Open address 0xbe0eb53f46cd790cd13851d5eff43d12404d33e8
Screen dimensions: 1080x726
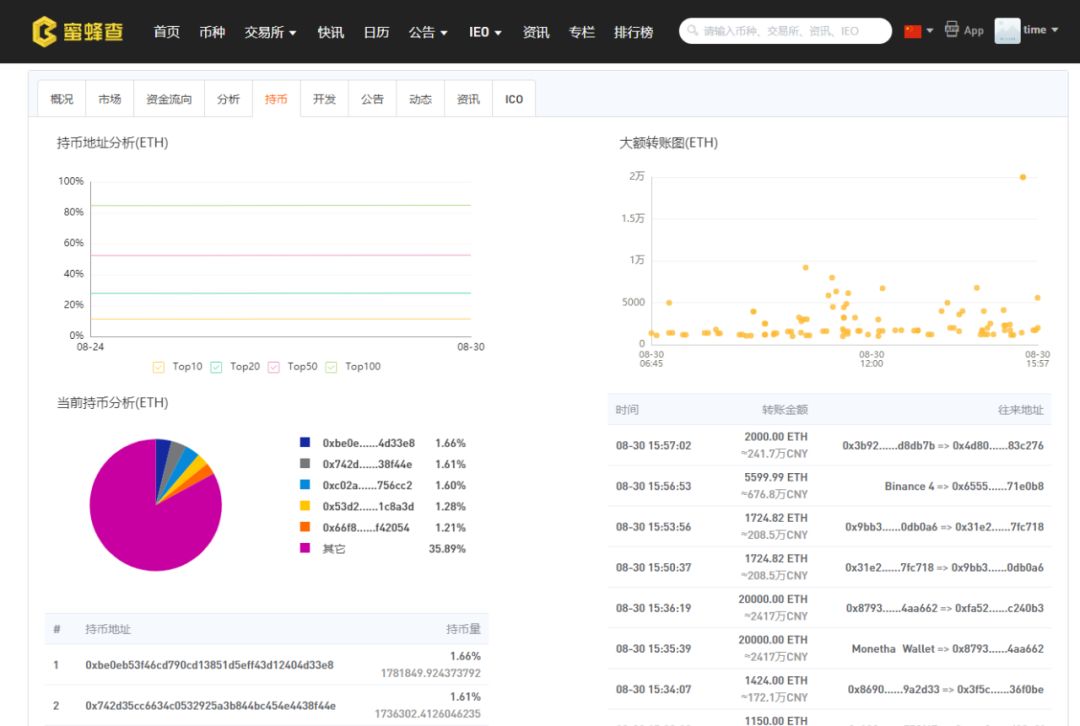209,665
